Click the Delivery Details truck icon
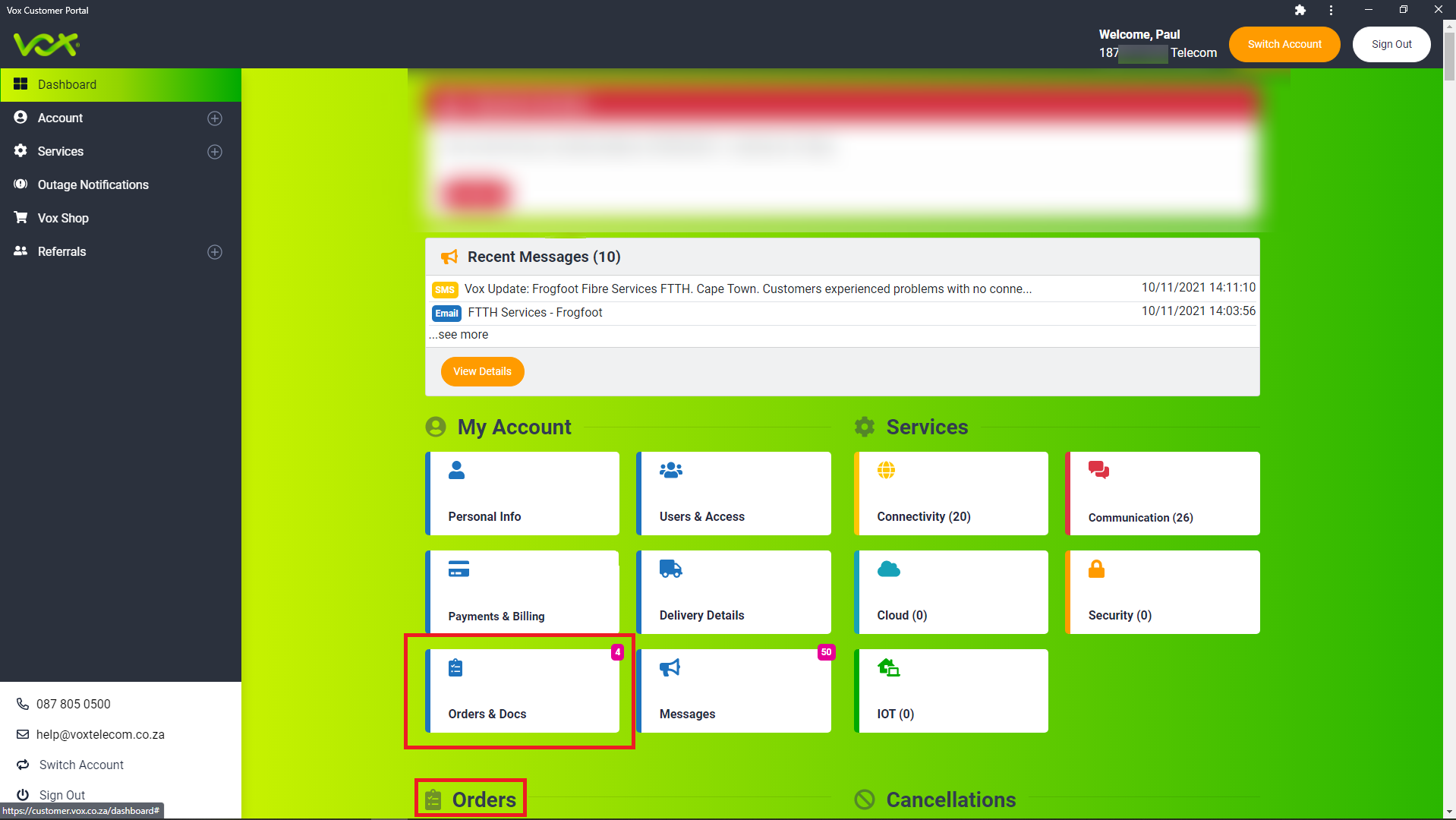 671,569
